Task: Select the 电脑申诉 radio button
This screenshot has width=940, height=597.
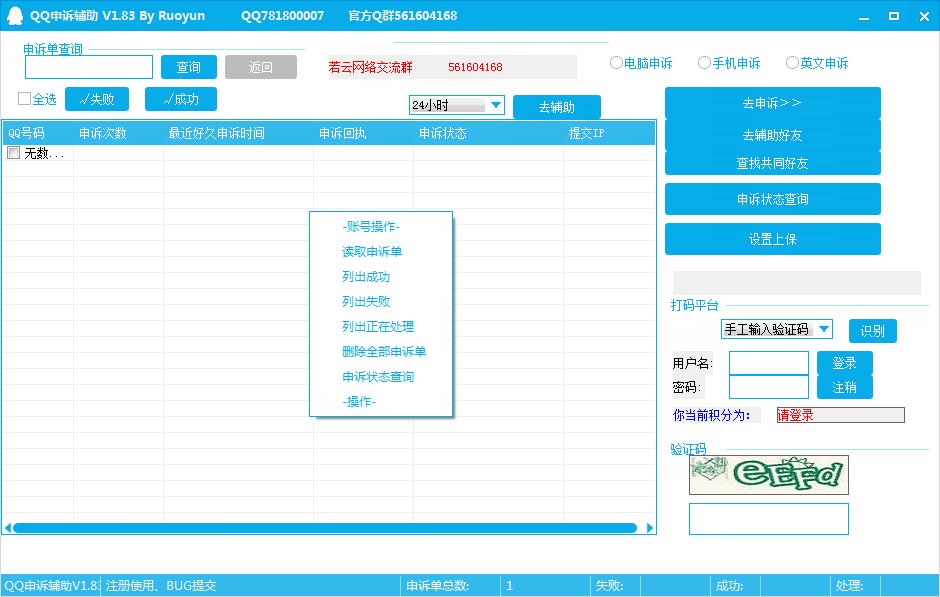Action: (x=616, y=62)
